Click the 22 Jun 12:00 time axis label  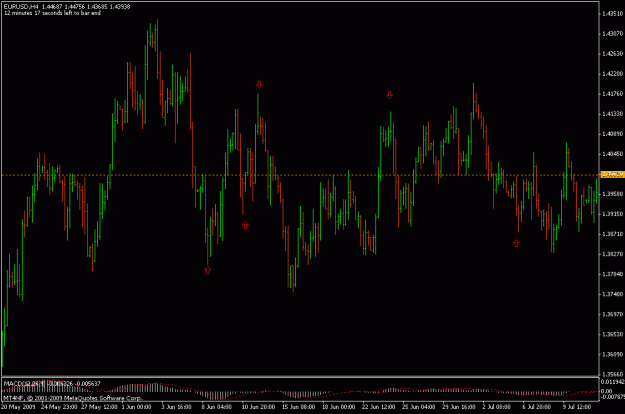pyautogui.click(x=379, y=407)
